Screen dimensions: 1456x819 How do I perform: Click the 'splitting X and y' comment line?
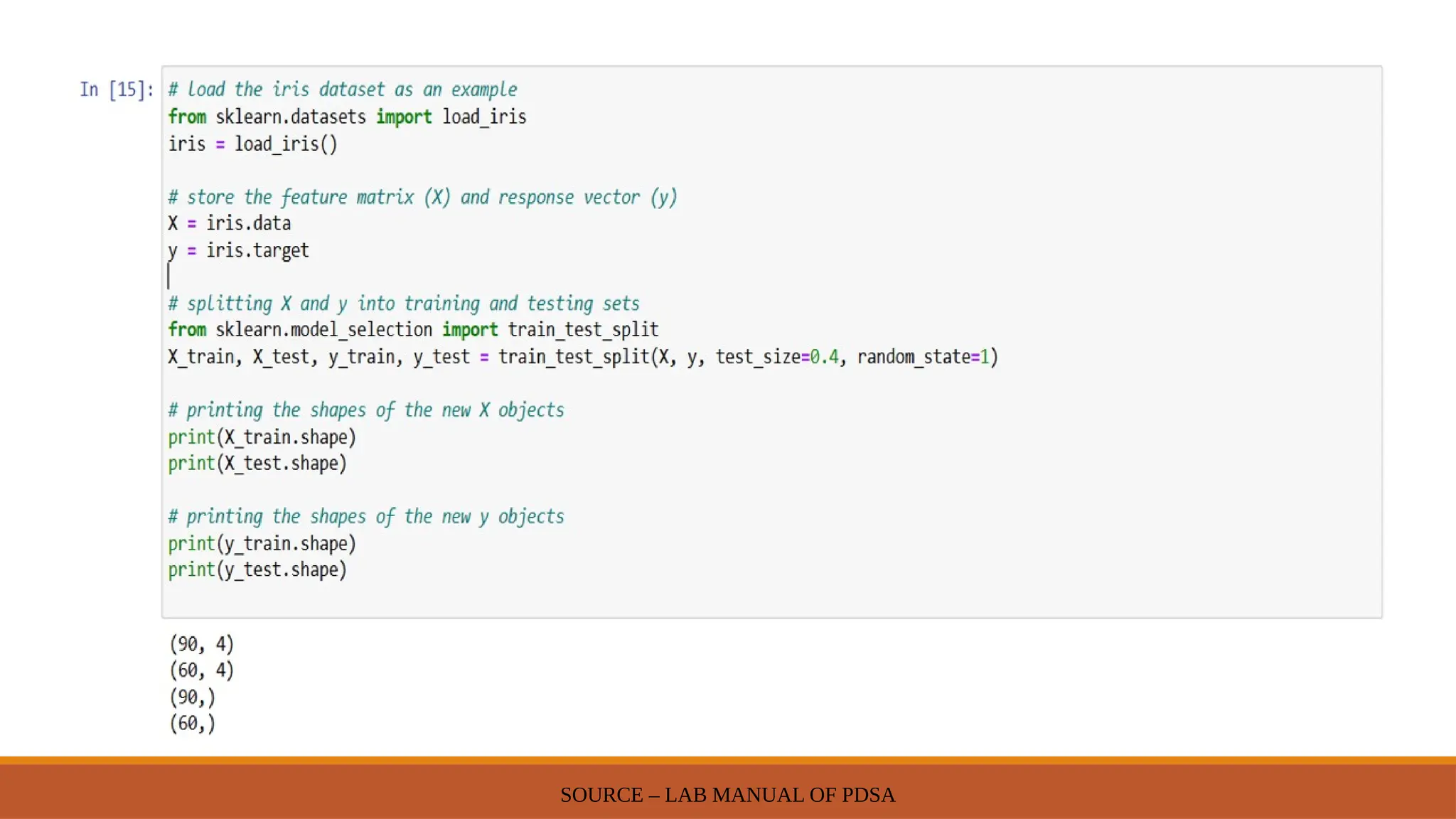click(404, 304)
